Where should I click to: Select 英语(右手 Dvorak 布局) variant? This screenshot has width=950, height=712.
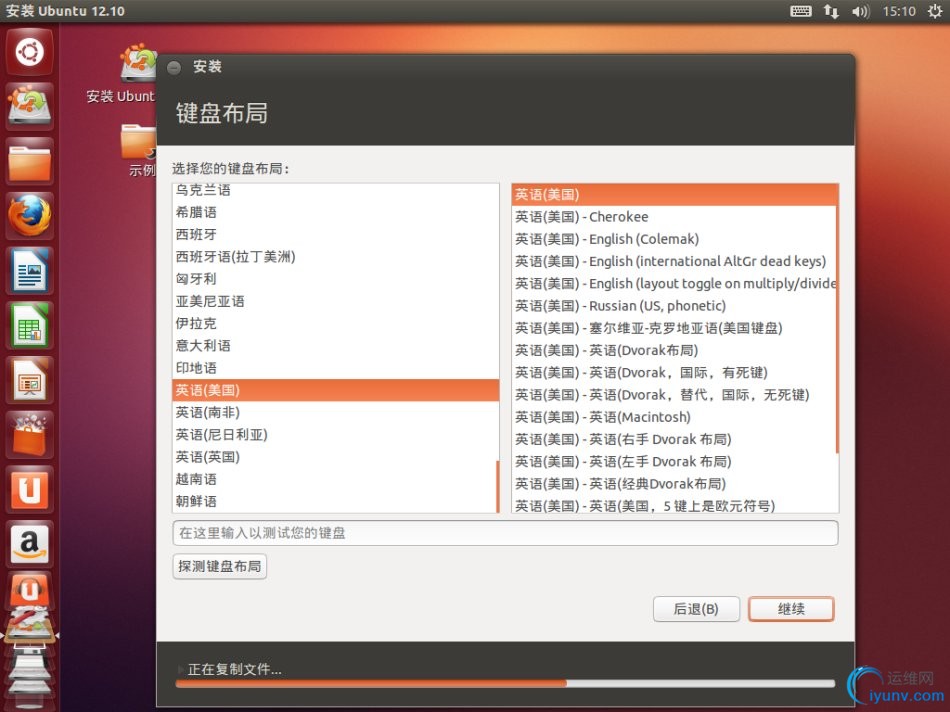tap(674, 439)
